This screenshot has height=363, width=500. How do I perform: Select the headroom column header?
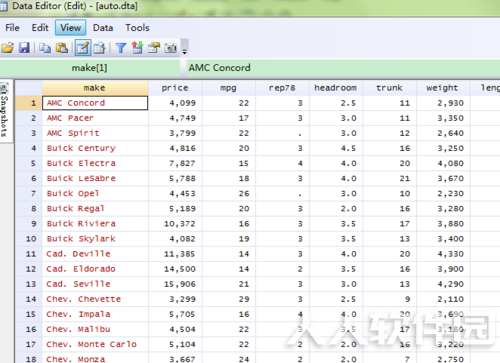click(x=336, y=88)
